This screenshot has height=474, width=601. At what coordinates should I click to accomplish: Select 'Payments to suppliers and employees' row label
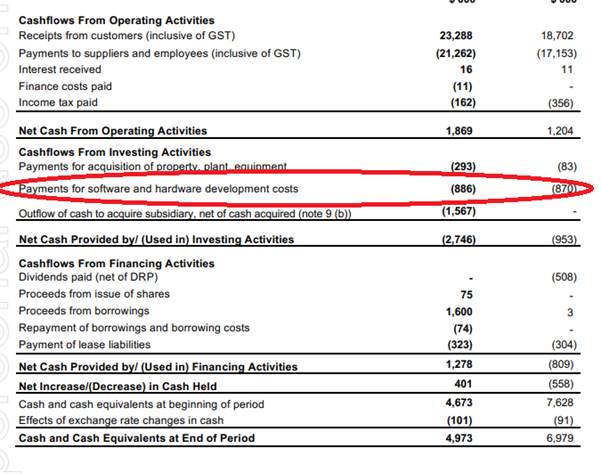[x=159, y=53]
